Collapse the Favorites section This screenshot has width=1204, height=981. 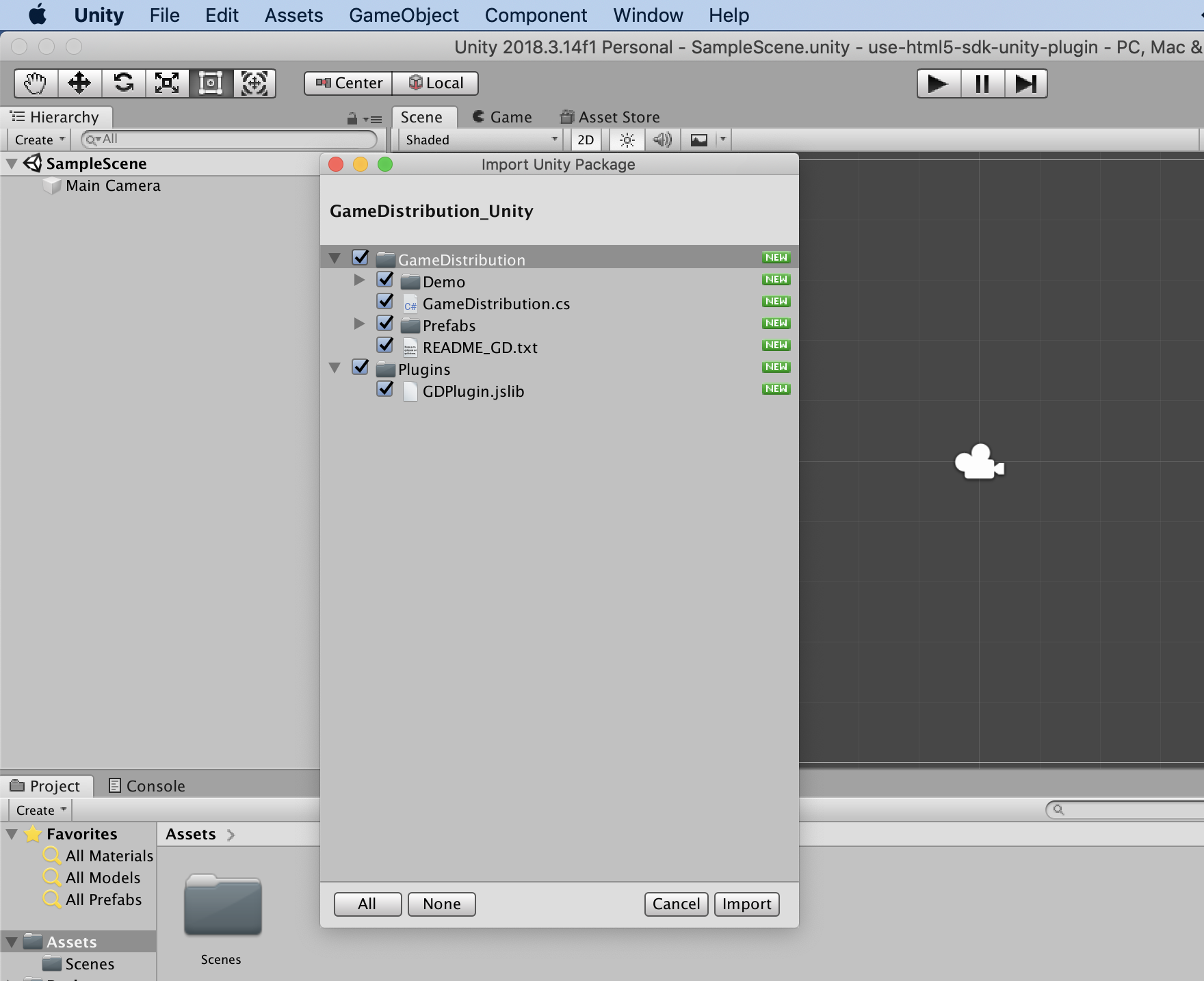[x=12, y=834]
